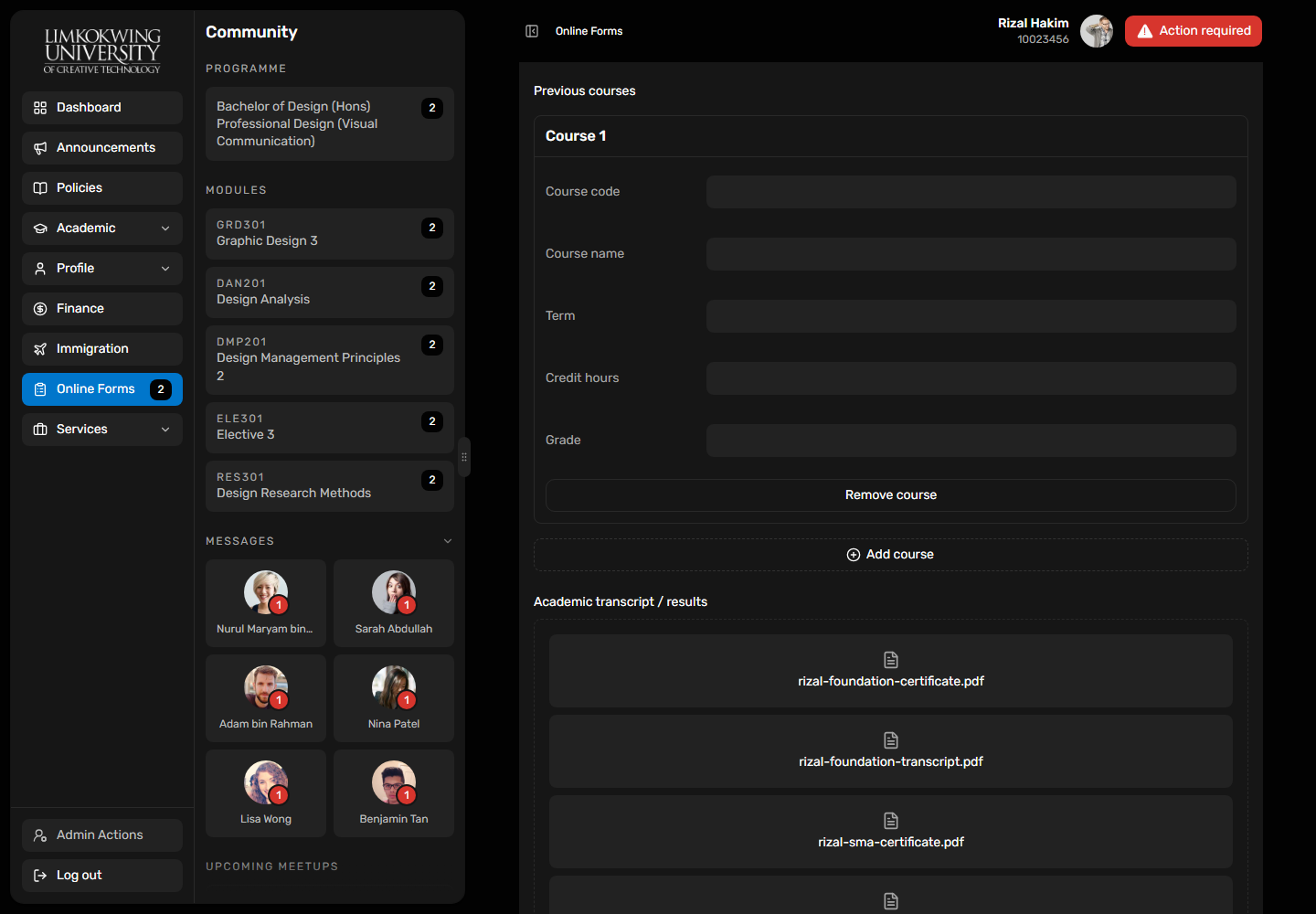Navigate to Immigration
The width and height of the screenshot is (1316, 914).
pyautogui.click(x=102, y=349)
